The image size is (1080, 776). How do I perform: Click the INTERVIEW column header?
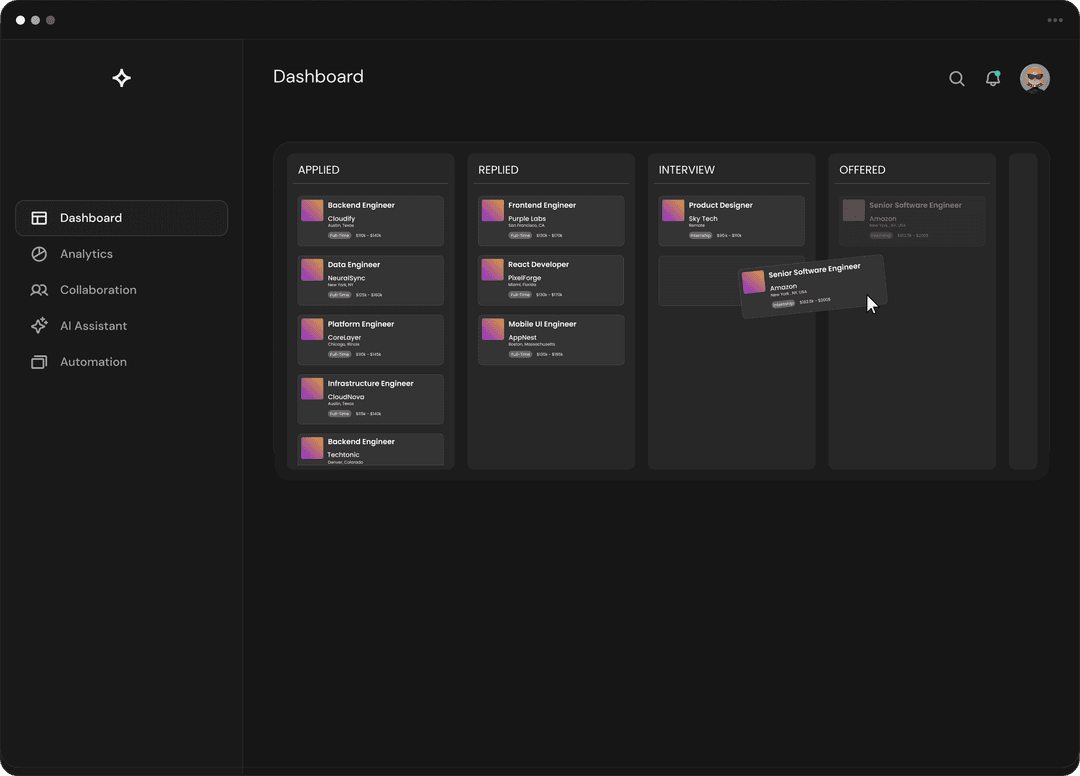(x=686, y=170)
